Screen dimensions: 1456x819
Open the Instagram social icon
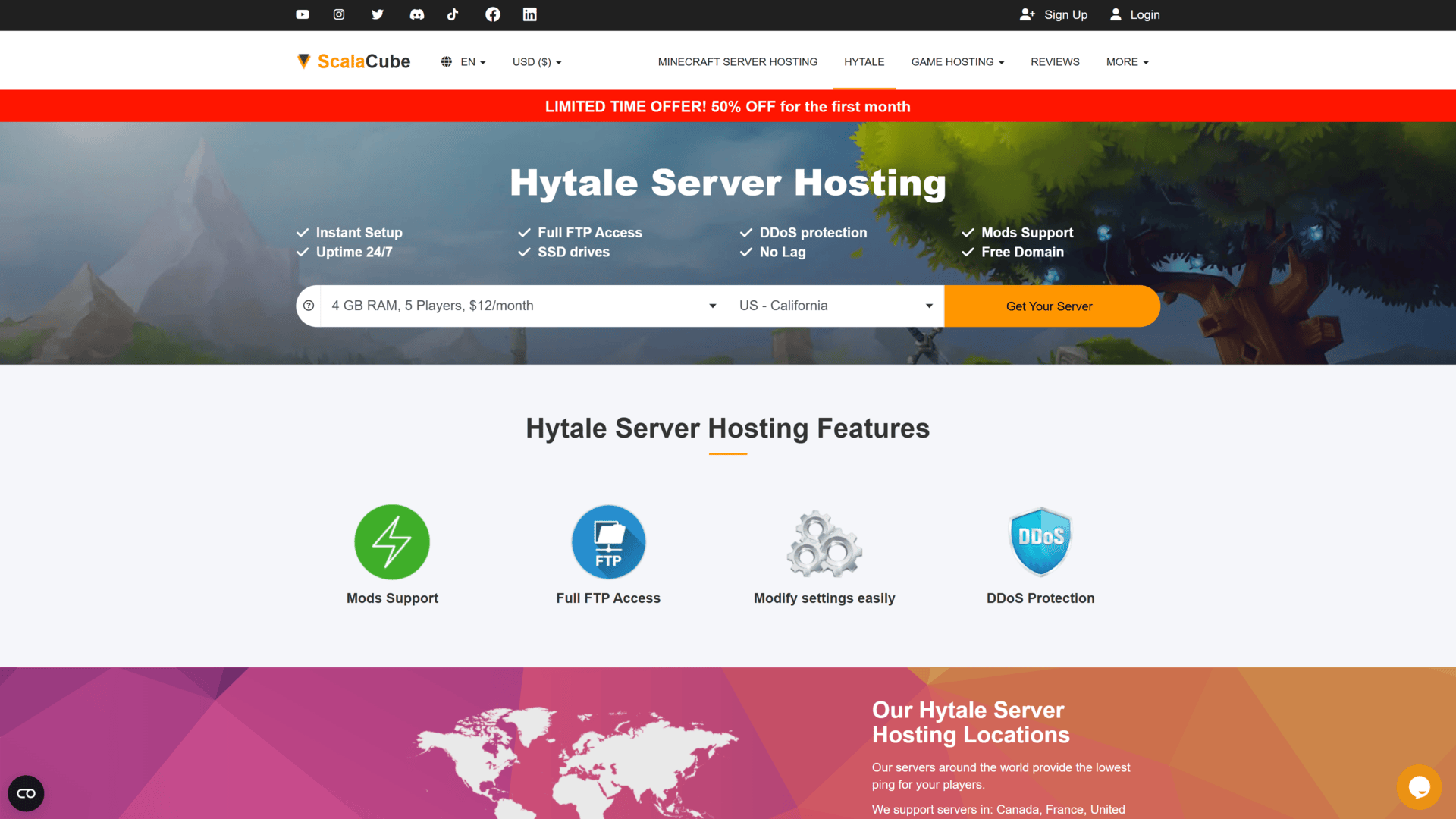339,14
